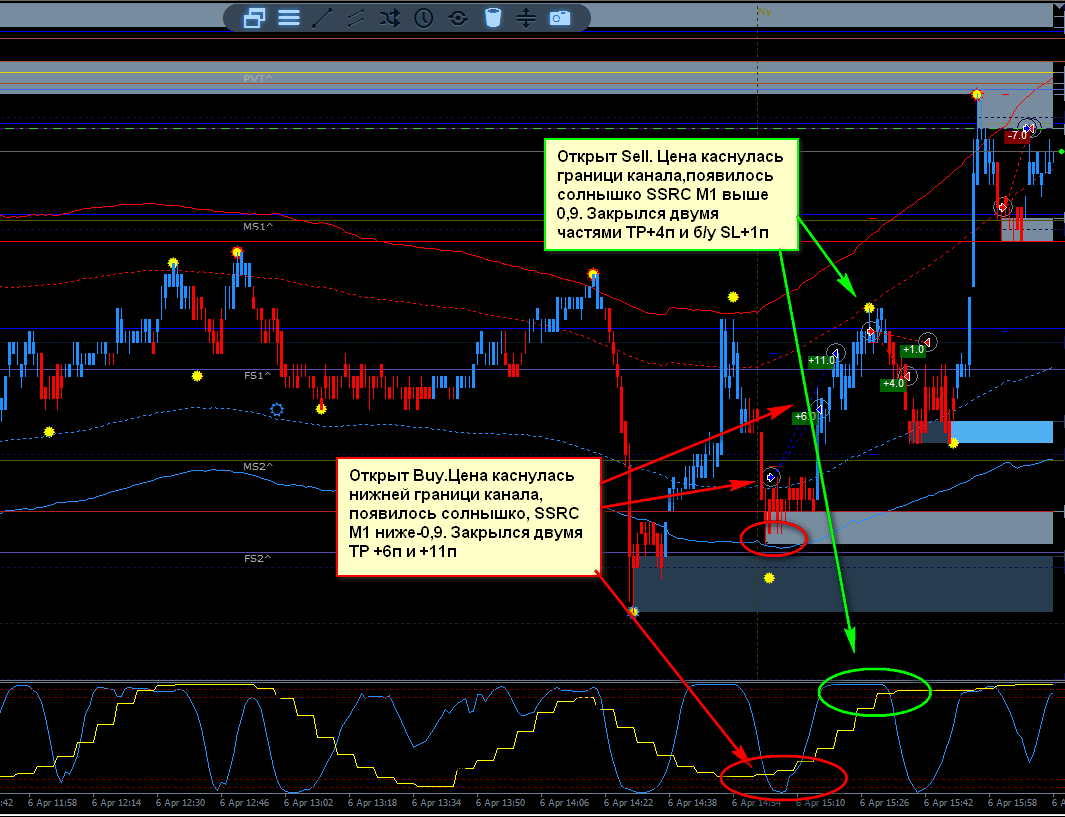Click the MS1^ level label

[x=258, y=226]
